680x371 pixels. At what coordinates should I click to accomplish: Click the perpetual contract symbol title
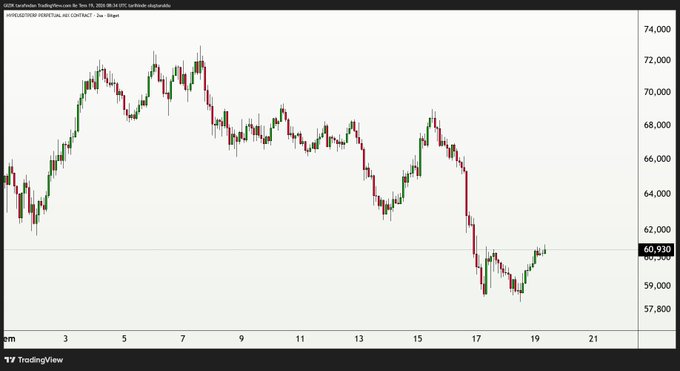[62, 16]
